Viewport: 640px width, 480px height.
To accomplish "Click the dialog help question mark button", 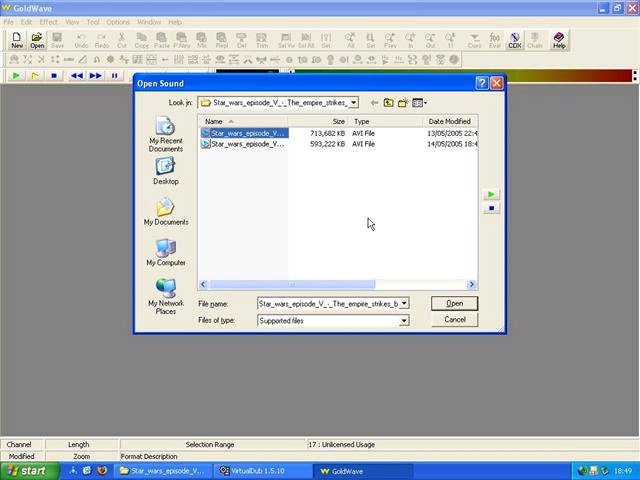I will (x=482, y=83).
